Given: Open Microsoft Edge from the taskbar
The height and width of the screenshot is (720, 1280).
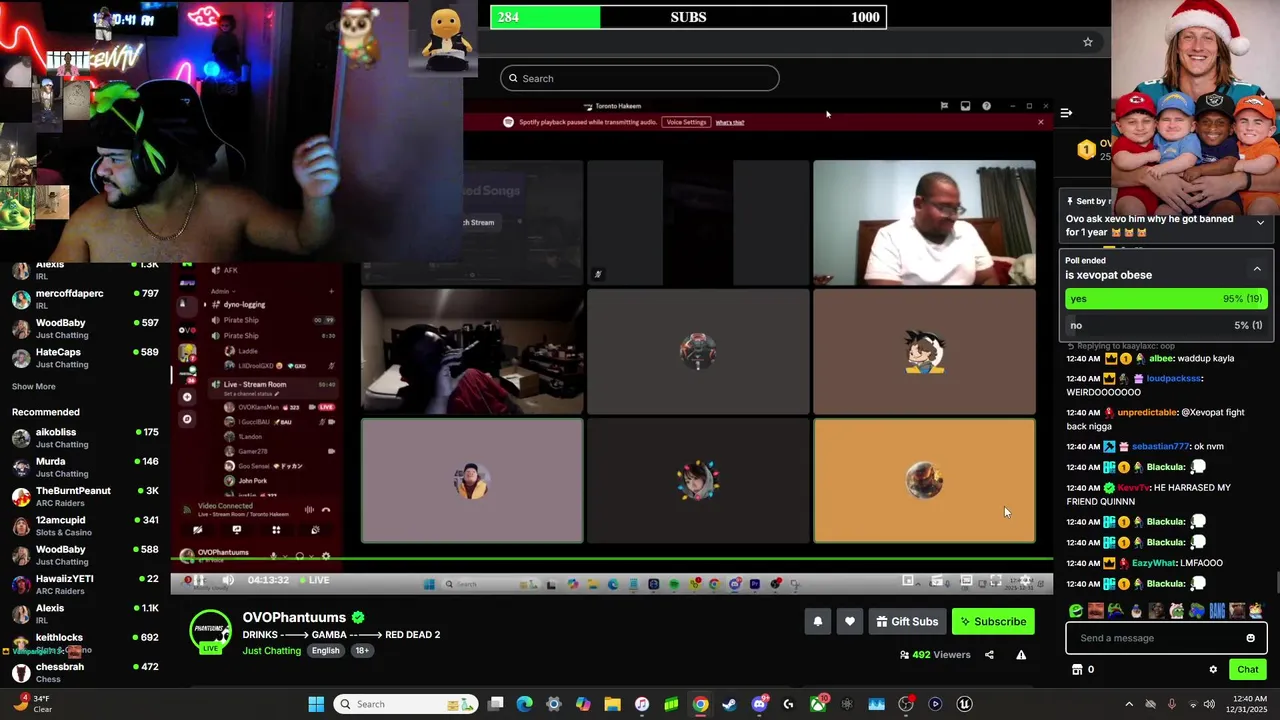Looking at the screenshot, I should click(525, 704).
